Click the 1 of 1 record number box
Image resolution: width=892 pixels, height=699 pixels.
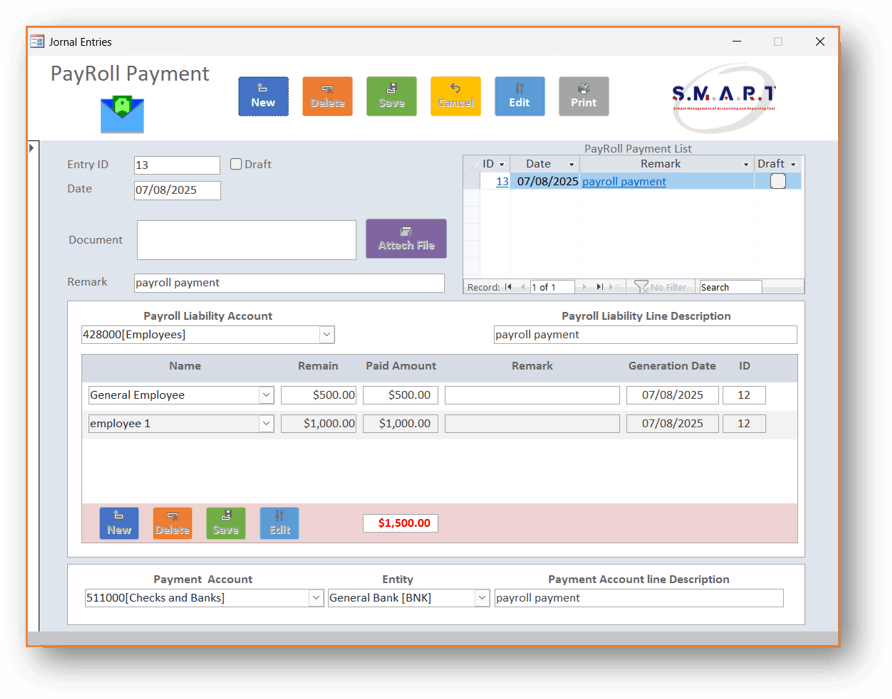(x=552, y=287)
